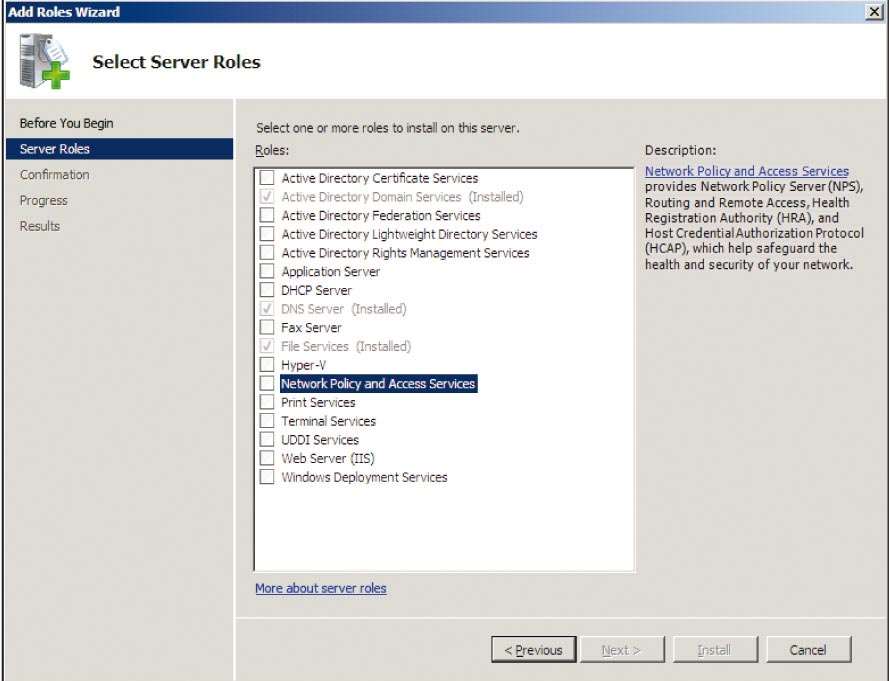This screenshot has height=681, width=889.
Task: Select the Hyper-V role label
Action: coord(303,365)
